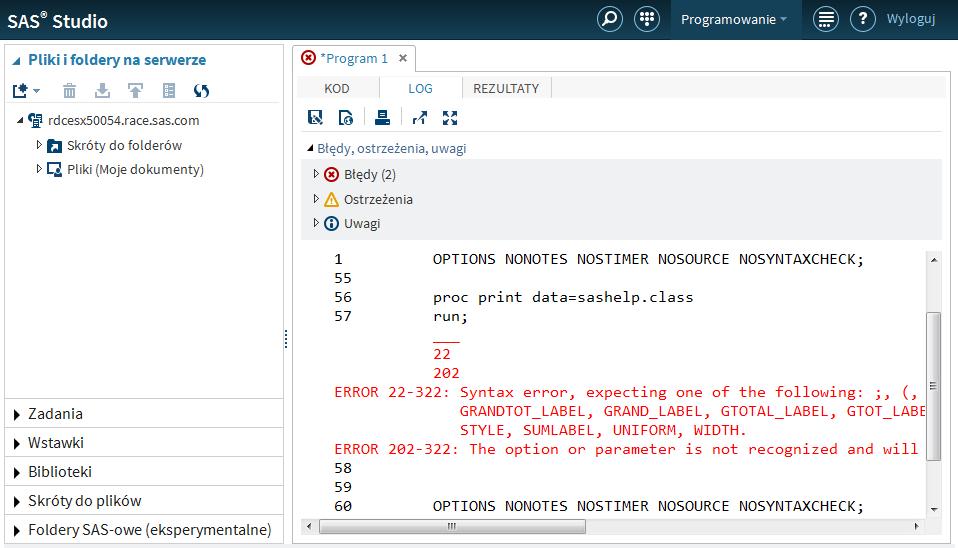The height and width of the screenshot is (548, 958).
Task: Switch to the LOG tab
Action: [x=420, y=89]
